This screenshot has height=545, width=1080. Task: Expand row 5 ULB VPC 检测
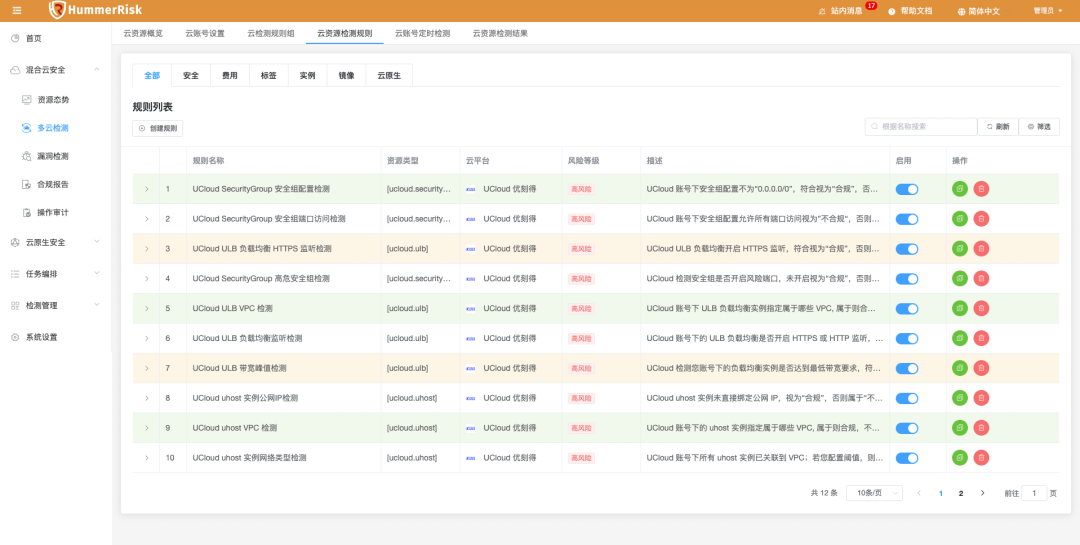coord(146,309)
